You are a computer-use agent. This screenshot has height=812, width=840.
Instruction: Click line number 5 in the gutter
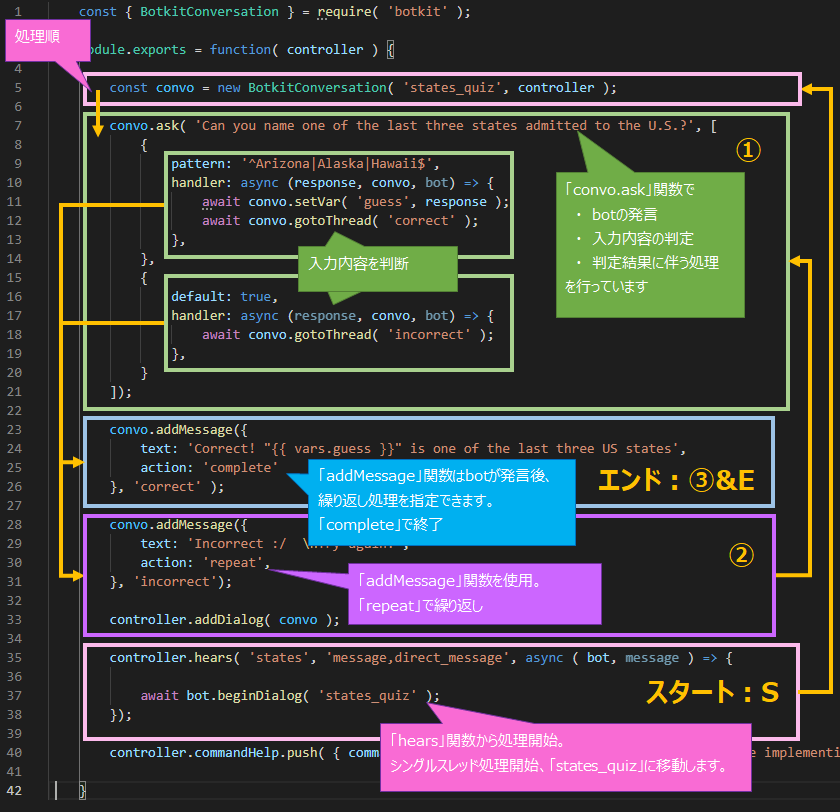(17, 87)
